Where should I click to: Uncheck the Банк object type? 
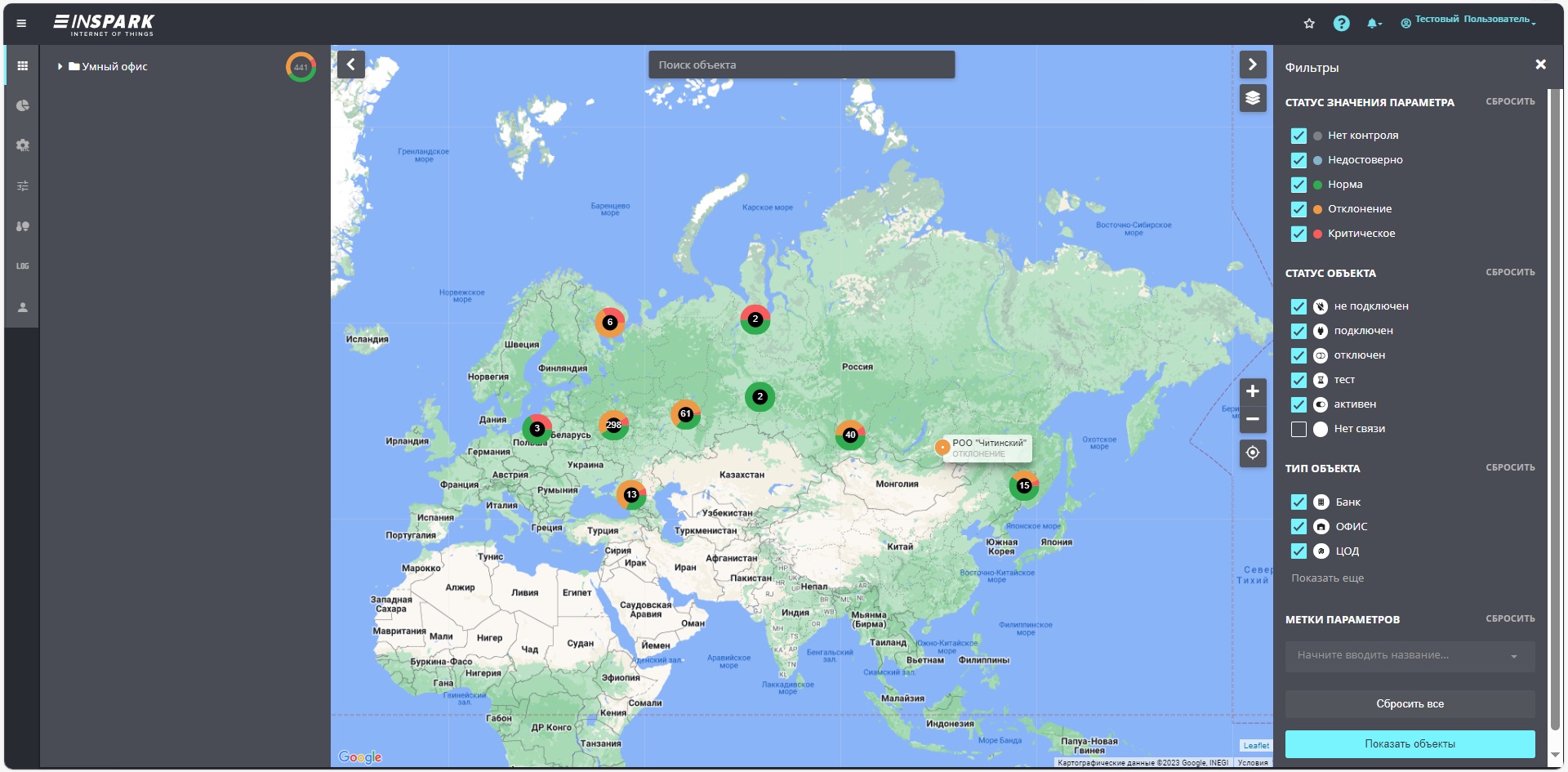coord(1298,502)
